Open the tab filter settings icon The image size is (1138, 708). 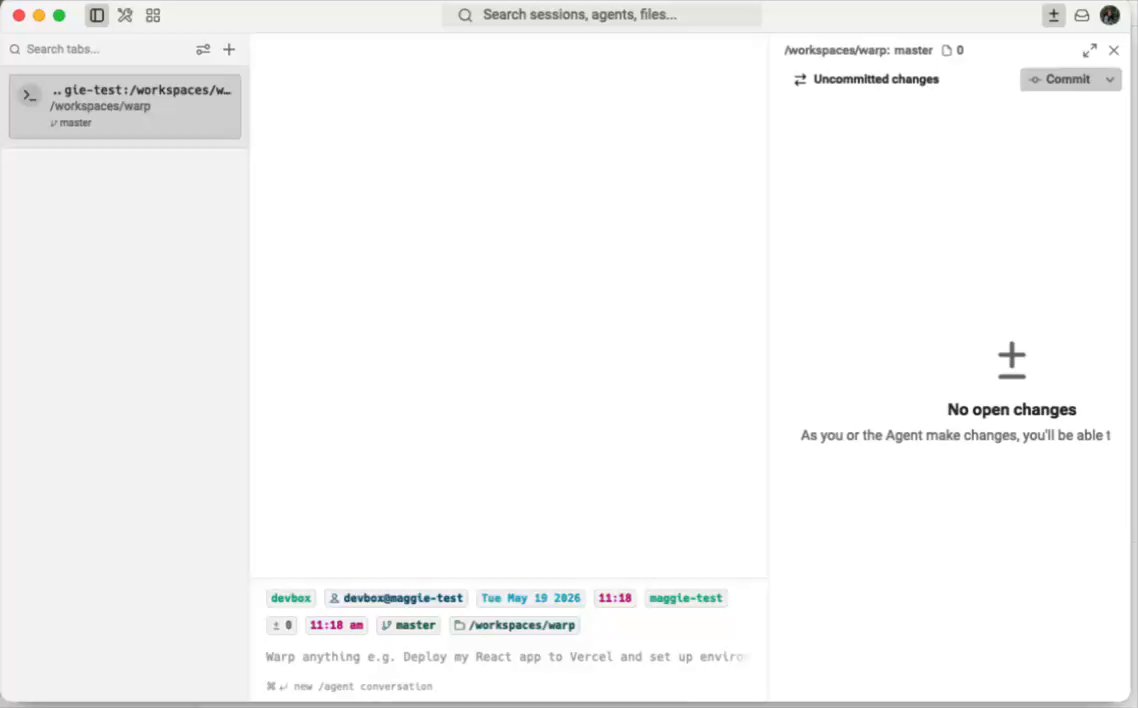(x=202, y=49)
